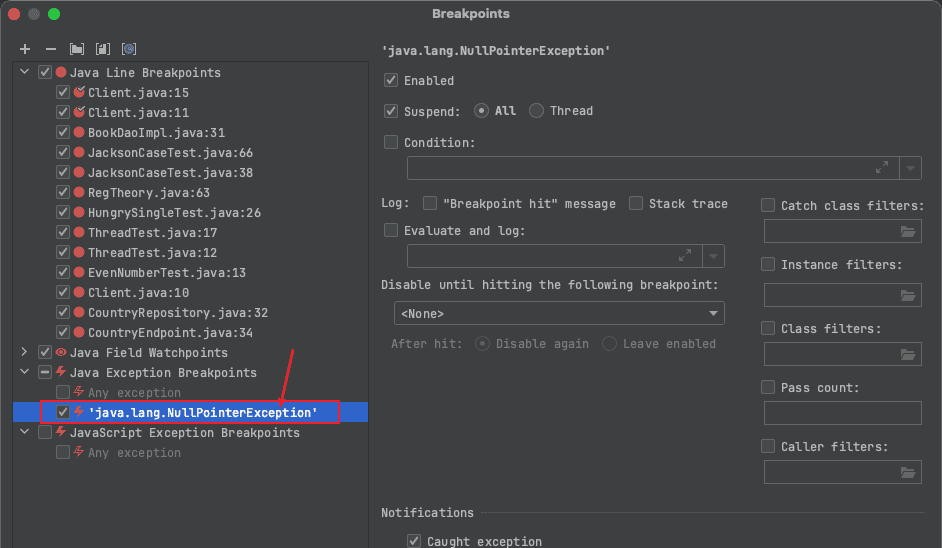This screenshot has height=548, width=942.
Task: Click the Add breakpoint plus icon
Action: click(x=25, y=49)
